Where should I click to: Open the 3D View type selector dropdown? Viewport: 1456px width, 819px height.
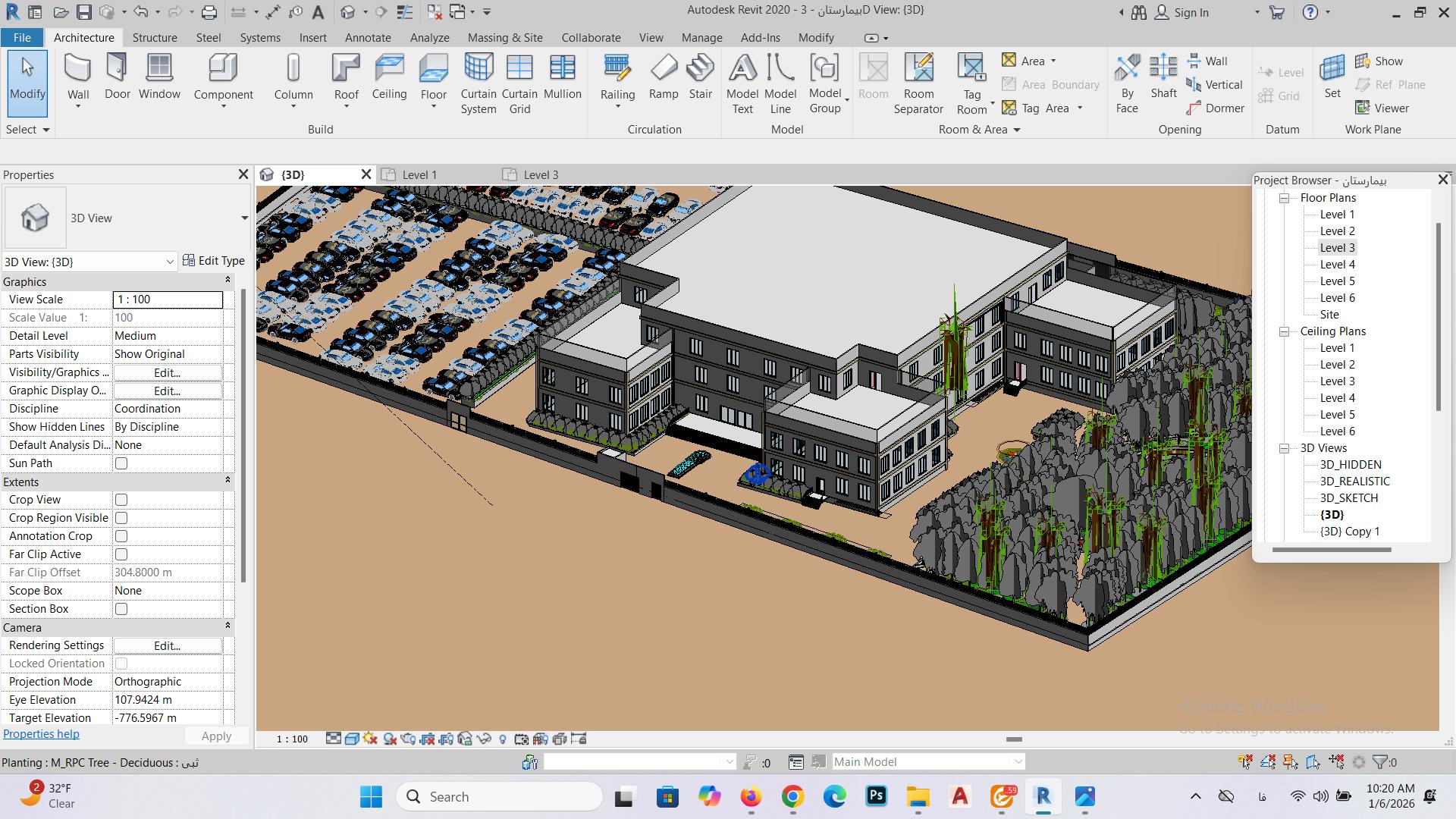[x=244, y=218]
